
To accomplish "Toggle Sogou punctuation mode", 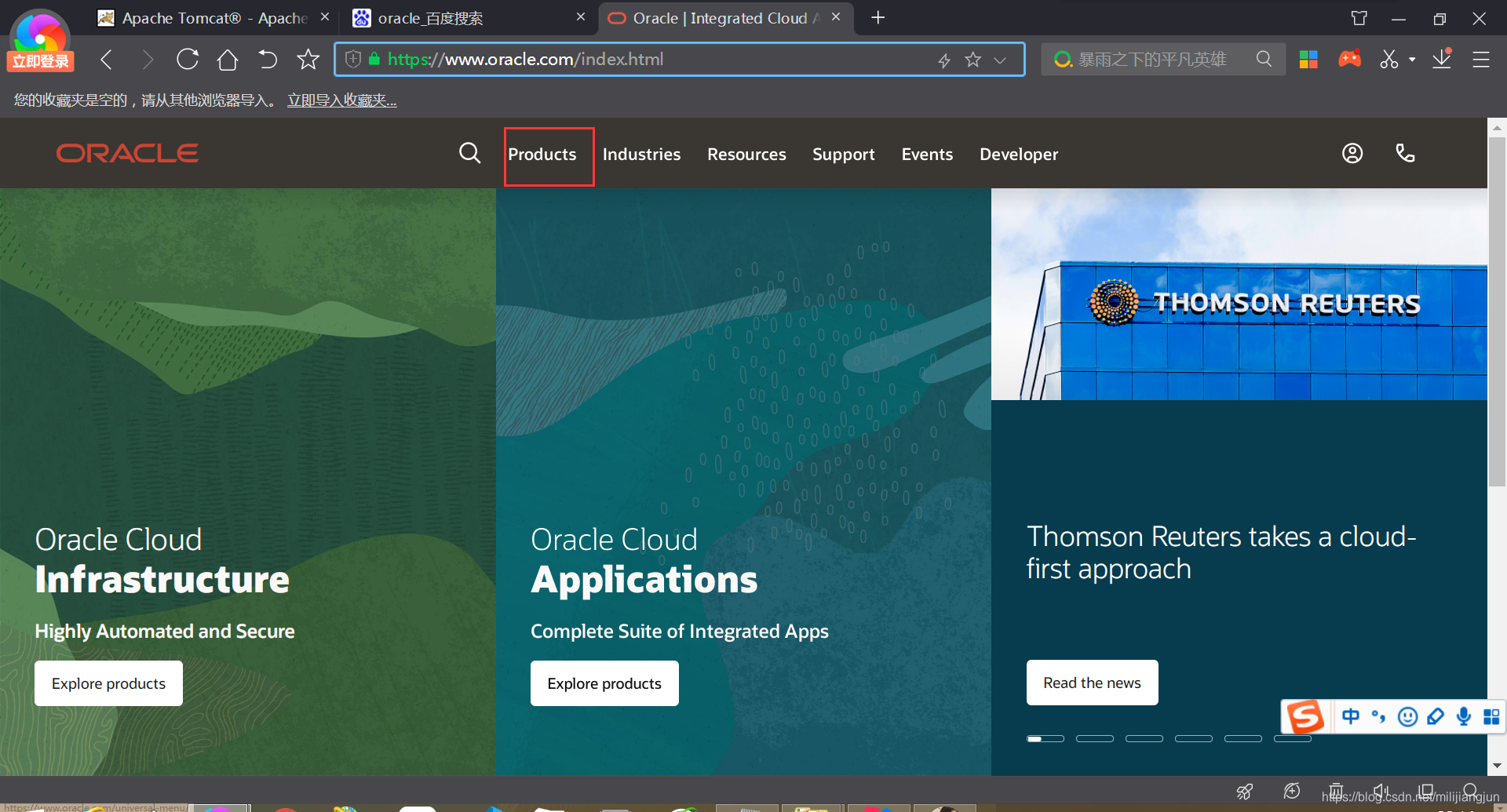I will click(x=1378, y=716).
